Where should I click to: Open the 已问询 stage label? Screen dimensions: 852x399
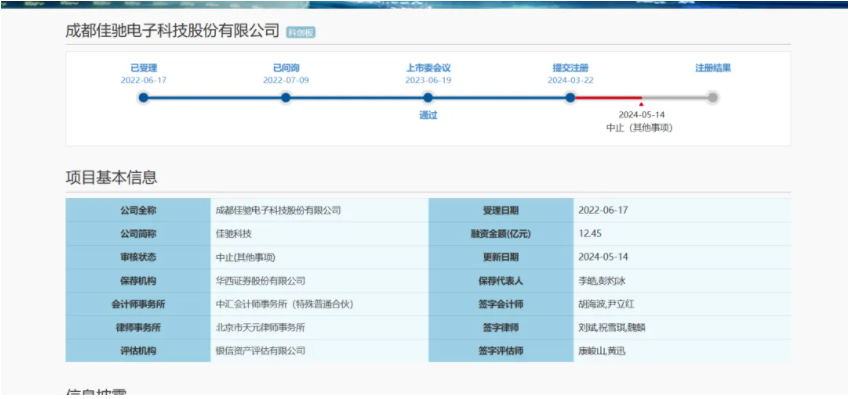click(x=286, y=68)
